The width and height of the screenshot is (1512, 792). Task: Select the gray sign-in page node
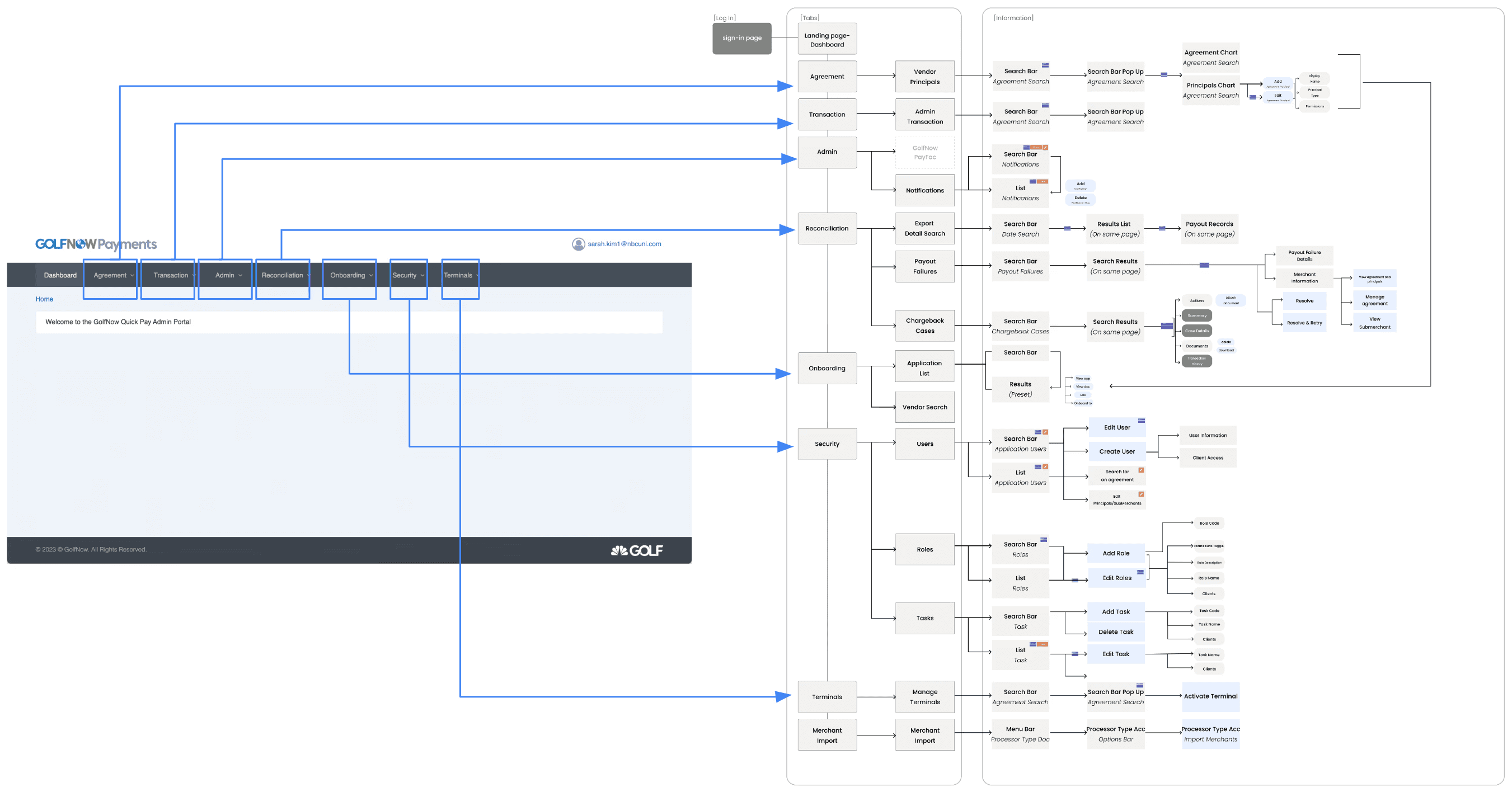[x=741, y=38]
